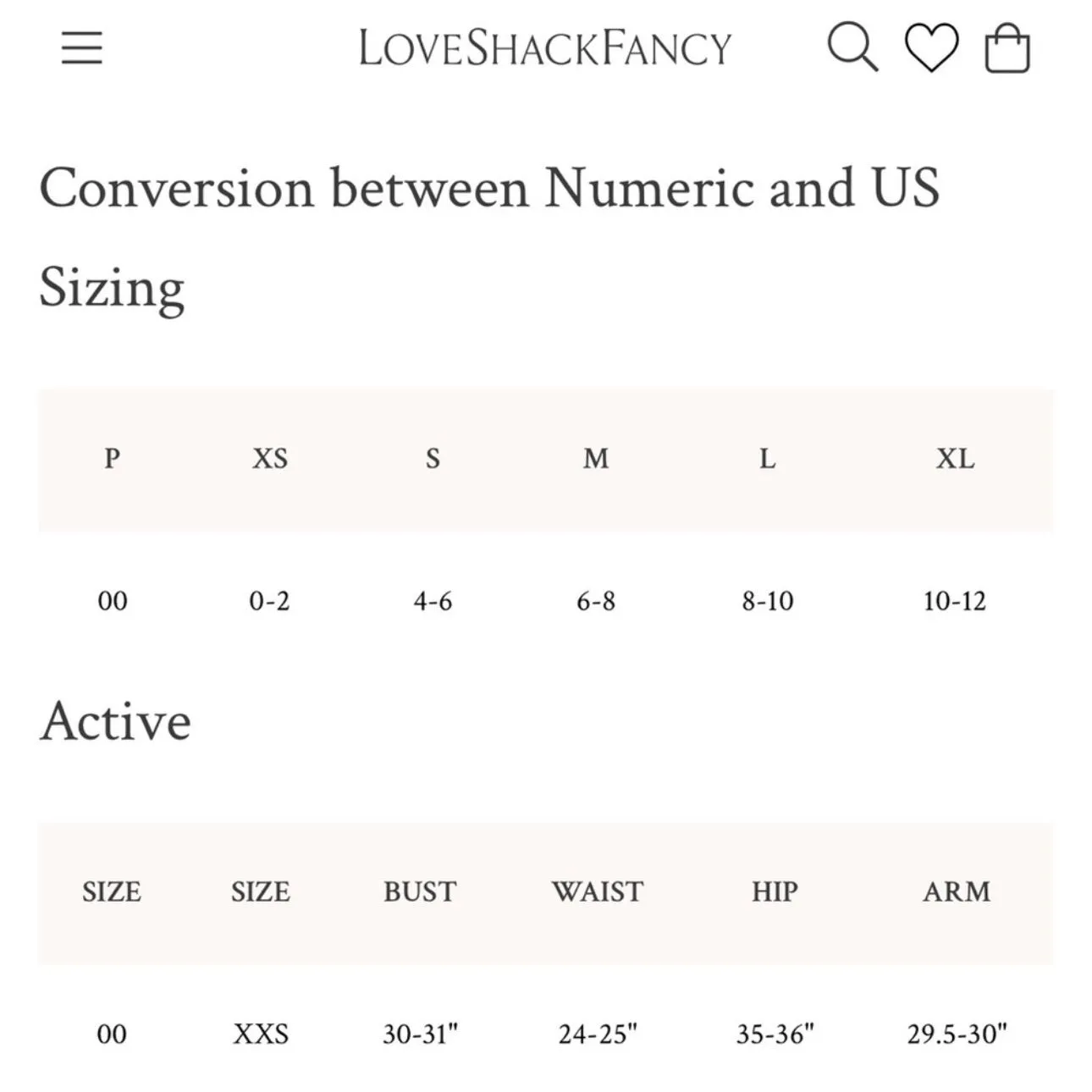Click the BUST column header

(420, 892)
